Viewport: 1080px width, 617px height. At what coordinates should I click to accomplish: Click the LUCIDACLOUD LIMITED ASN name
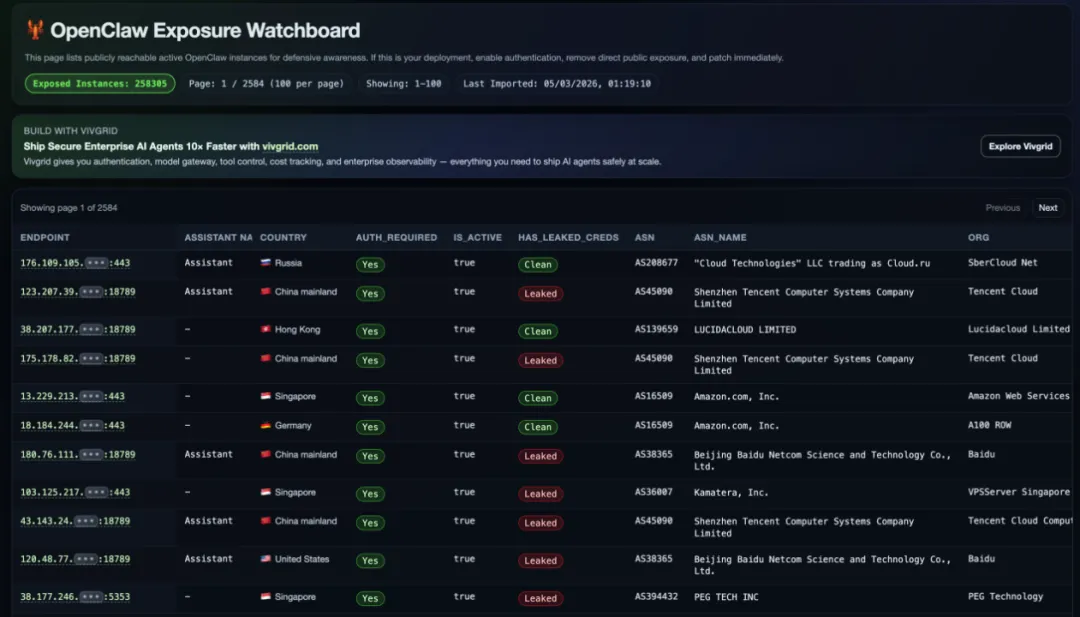[x=745, y=330]
